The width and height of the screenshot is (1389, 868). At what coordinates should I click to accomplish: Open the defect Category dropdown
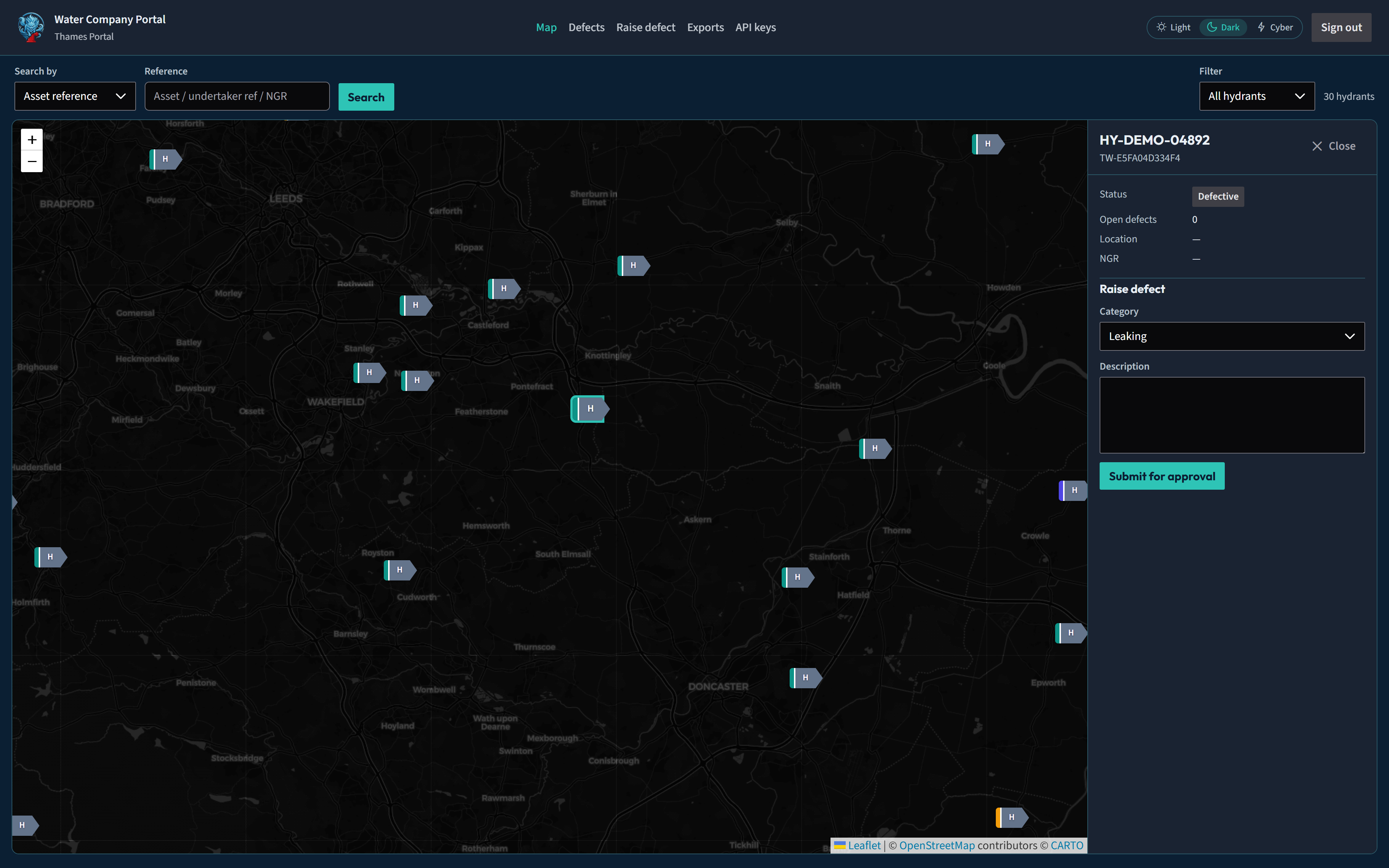click(1232, 336)
